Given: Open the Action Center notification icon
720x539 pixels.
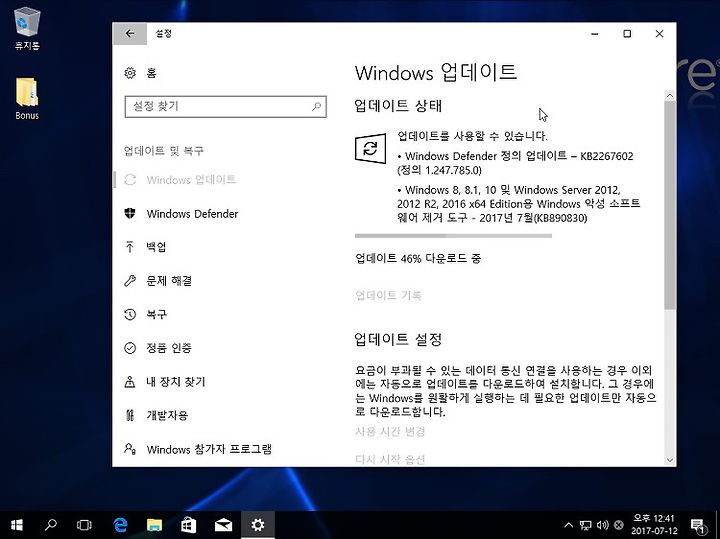Looking at the screenshot, I should [x=698, y=525].
